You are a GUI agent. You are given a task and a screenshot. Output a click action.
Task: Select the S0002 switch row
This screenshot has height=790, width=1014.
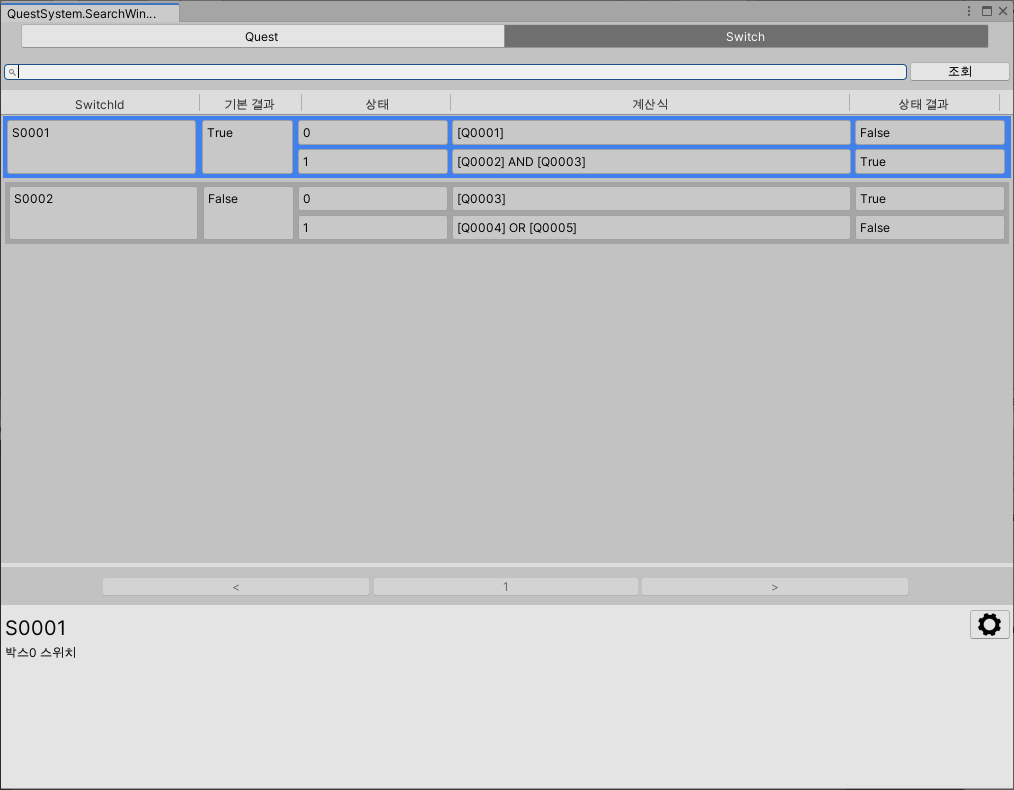[102, 213]
